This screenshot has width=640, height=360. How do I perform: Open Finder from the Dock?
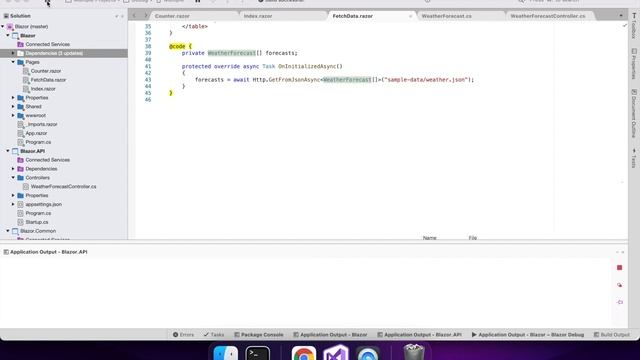225,353
